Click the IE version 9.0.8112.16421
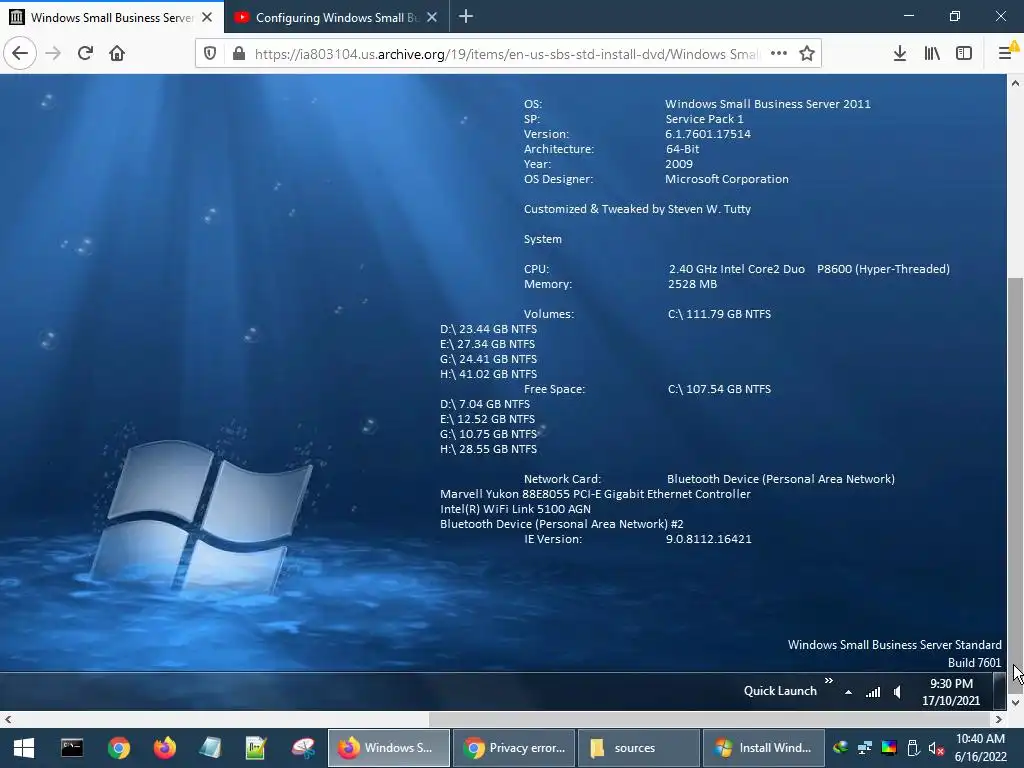Viewport: 1024px width, 768px height. tap(709, 539)
